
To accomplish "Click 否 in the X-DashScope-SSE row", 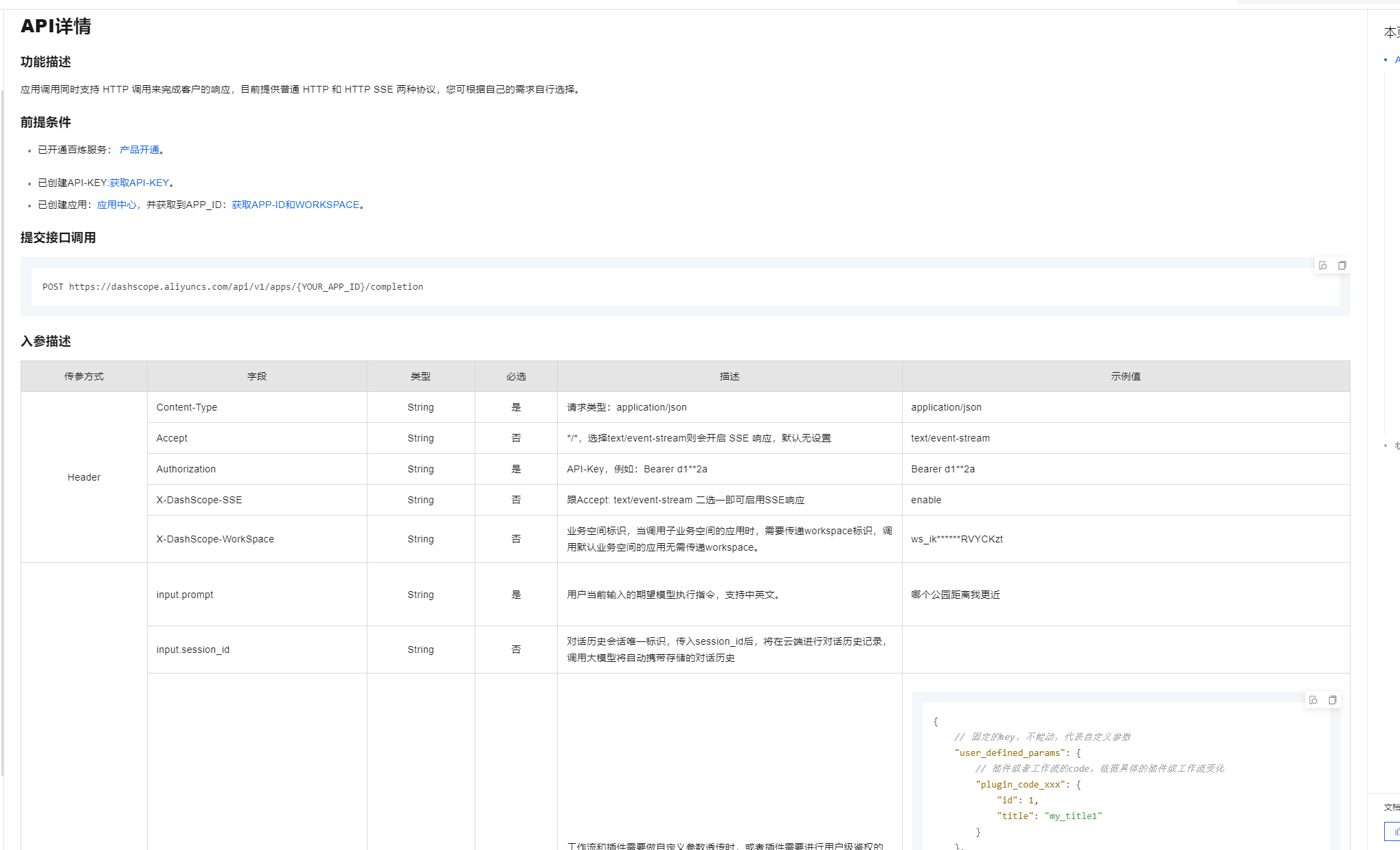I will pos(516,500).
